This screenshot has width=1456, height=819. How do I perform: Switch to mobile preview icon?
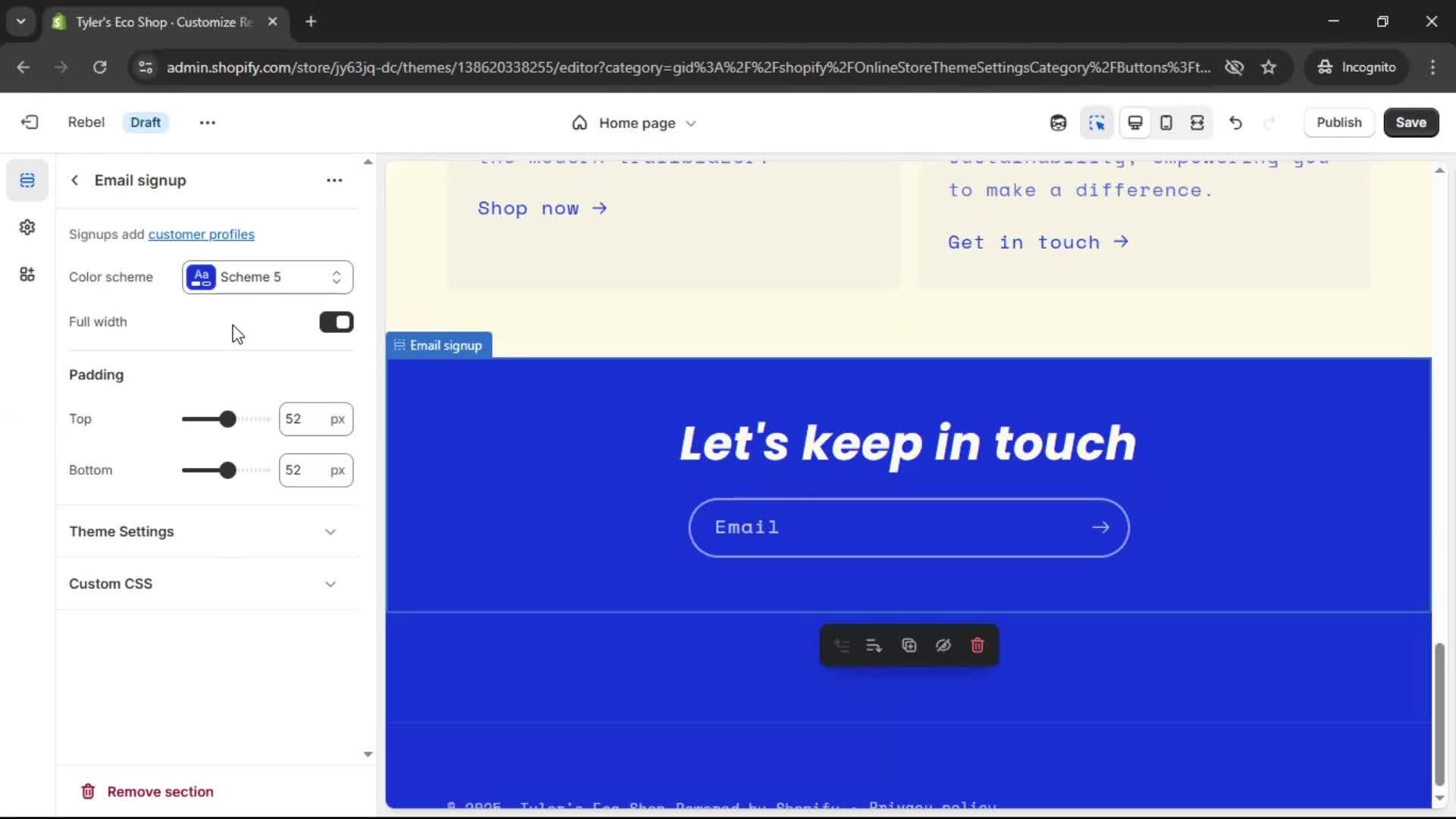click(1166, 123)
